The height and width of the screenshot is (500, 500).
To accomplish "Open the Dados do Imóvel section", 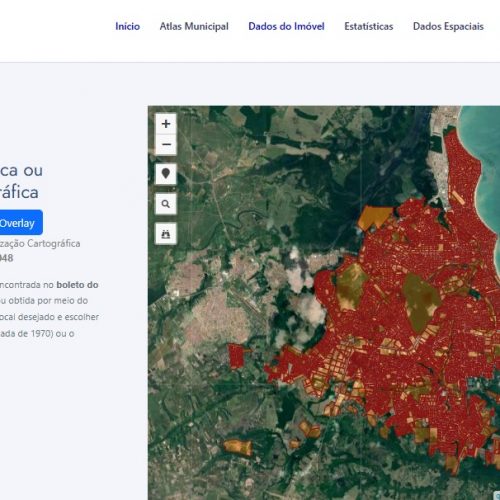I will (286, 26).
